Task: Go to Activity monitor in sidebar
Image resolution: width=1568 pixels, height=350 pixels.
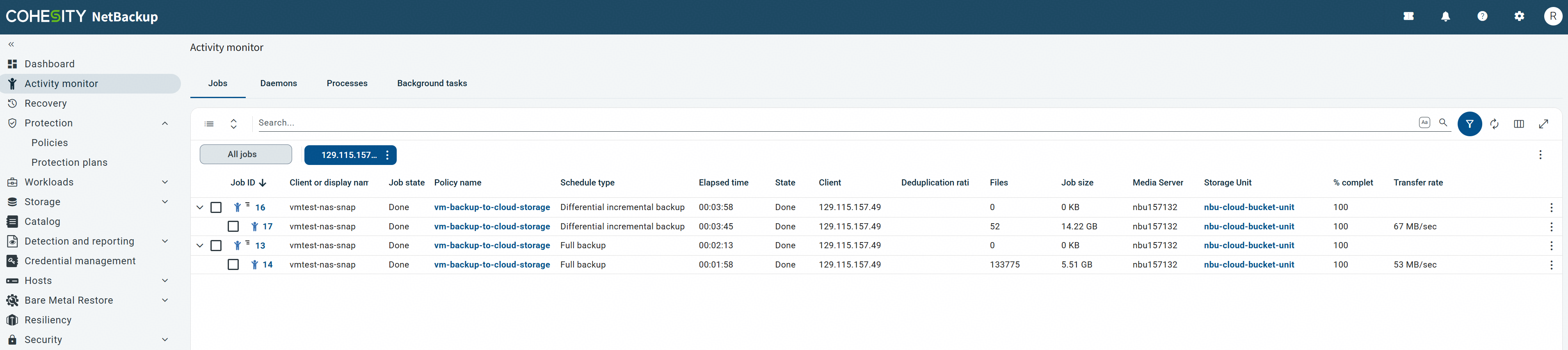Action: pyautogui.click(x=91, y=83)
